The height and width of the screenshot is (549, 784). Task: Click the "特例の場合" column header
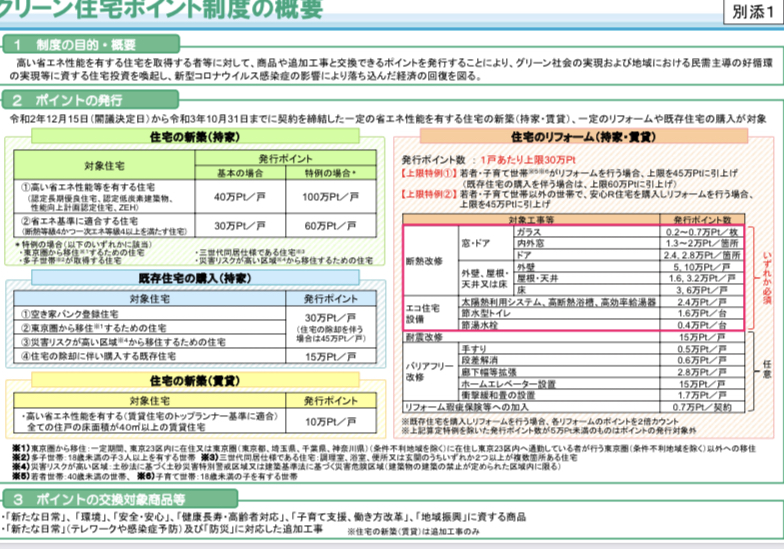pos(331,173)
